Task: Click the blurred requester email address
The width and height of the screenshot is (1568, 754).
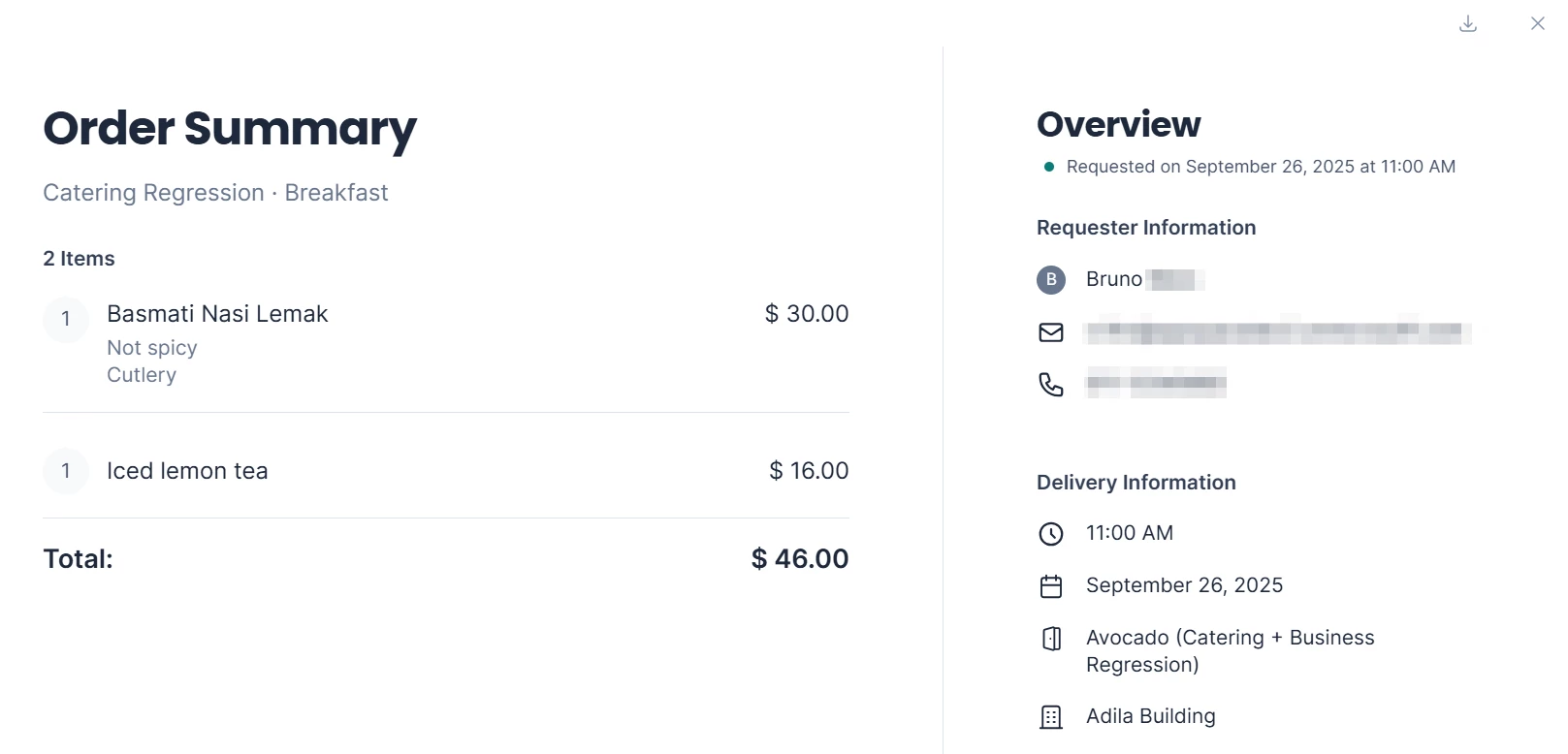Action: point(1277,332)
